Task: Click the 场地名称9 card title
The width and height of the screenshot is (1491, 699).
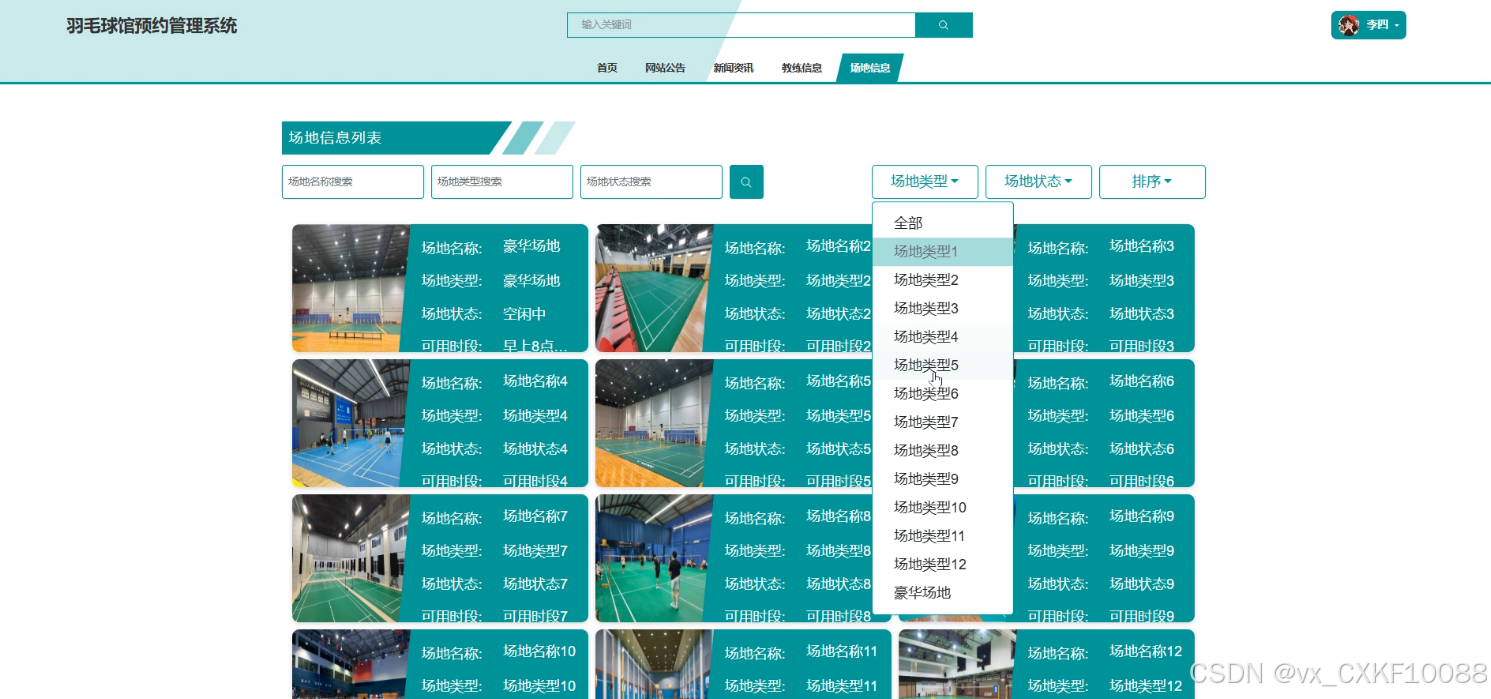Action: pyautogui.click(x=1142, y=516)
